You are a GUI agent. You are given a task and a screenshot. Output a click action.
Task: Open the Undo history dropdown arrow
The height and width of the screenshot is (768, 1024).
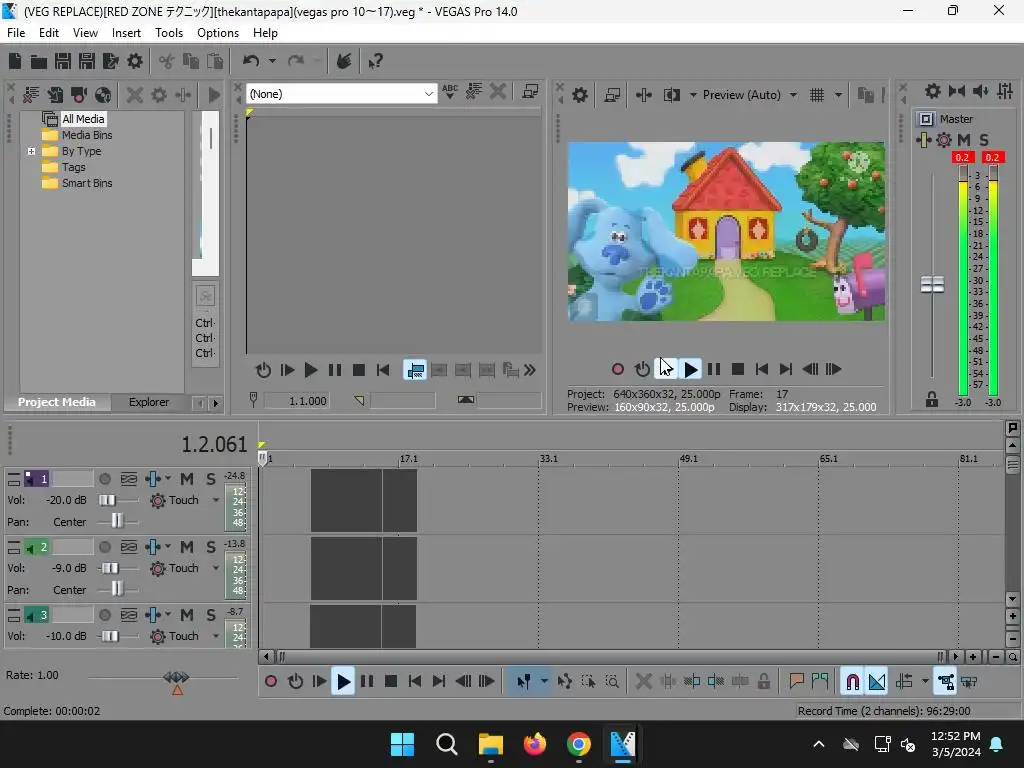[x=272, y=61]
